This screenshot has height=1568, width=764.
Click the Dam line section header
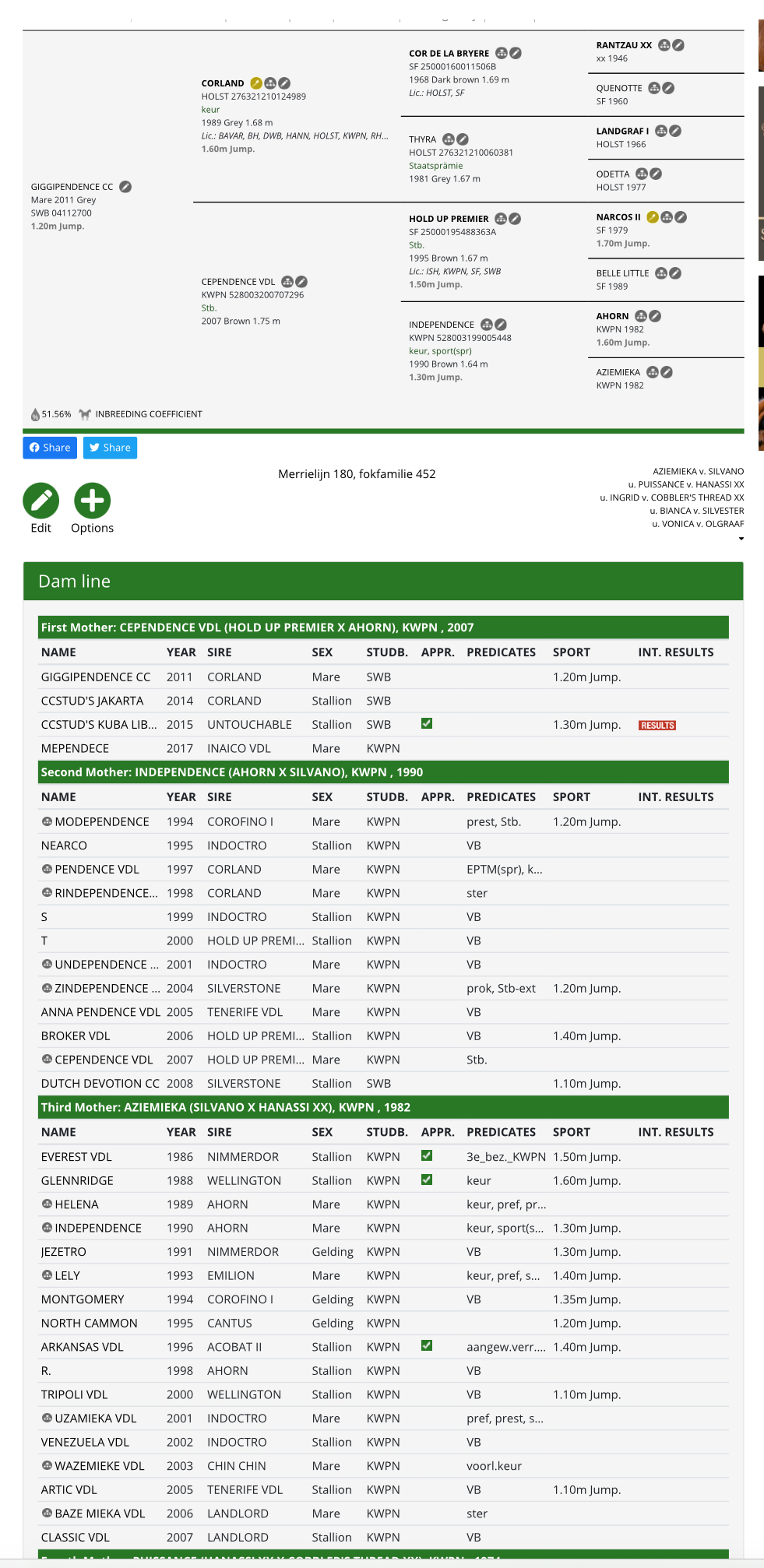(x=383, y=582)
